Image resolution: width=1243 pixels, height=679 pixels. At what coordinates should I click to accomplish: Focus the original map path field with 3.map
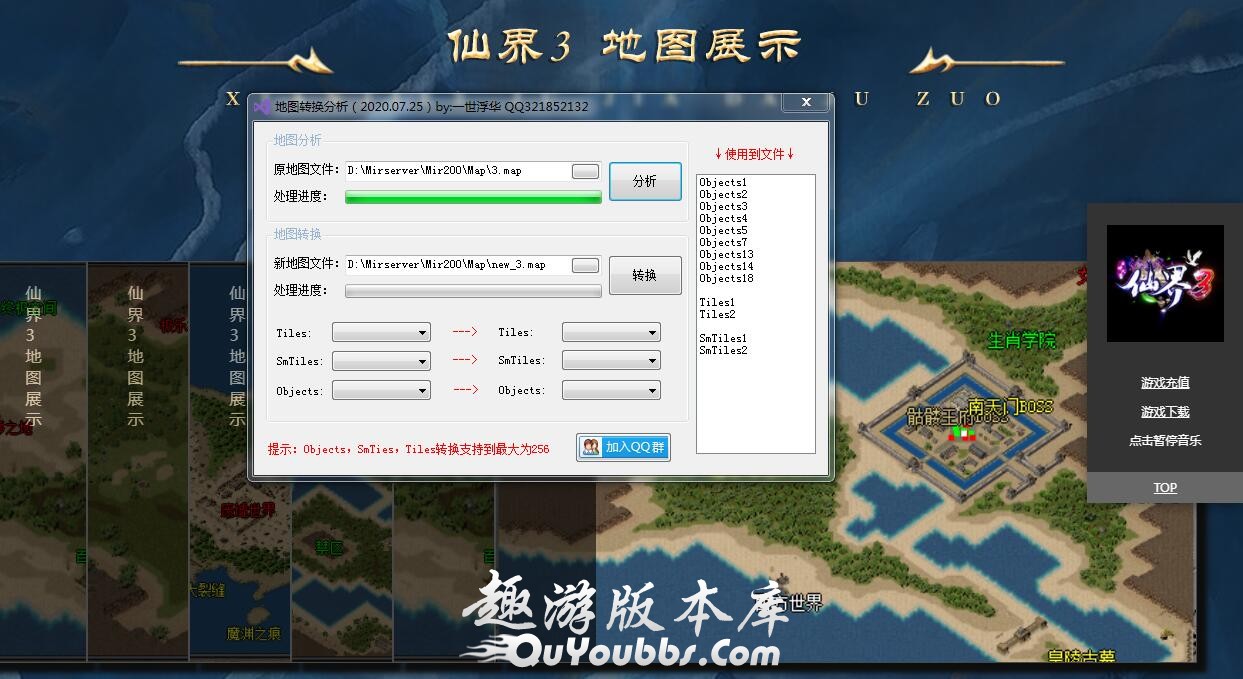pyautogui.click(x=457, y=171)
